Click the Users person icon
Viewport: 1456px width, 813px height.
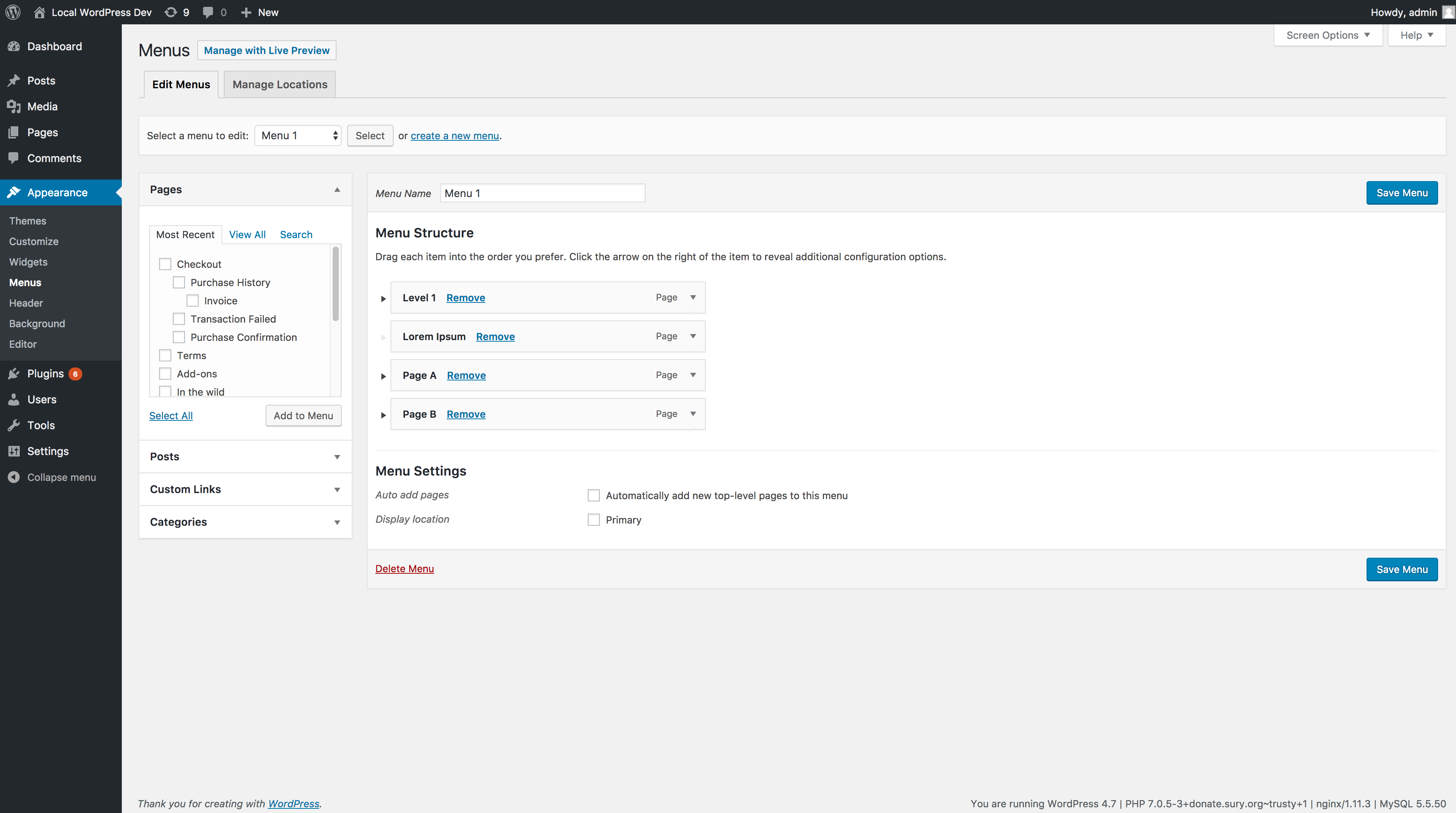tap(14, 399)
